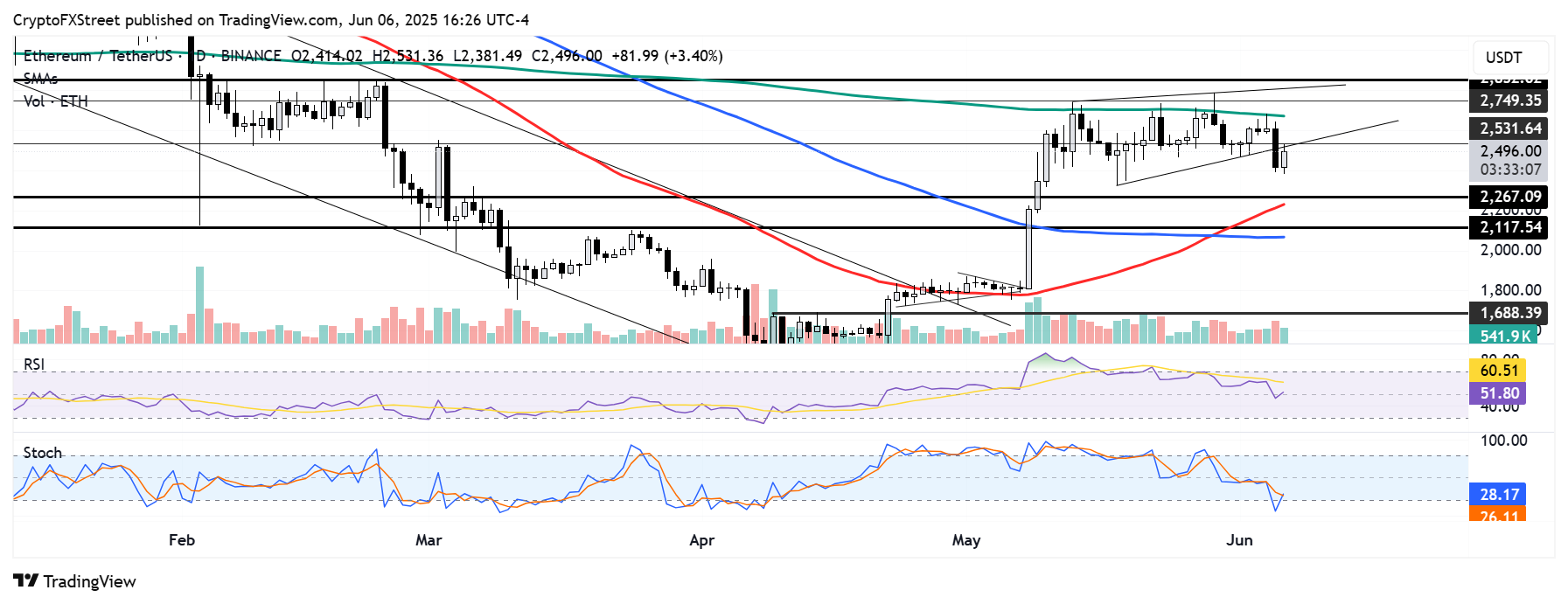The width and height of the screenshot is (1568, 604).
Task: Select the 2,531.64 price axis tag
Action: click(1509, 128)
